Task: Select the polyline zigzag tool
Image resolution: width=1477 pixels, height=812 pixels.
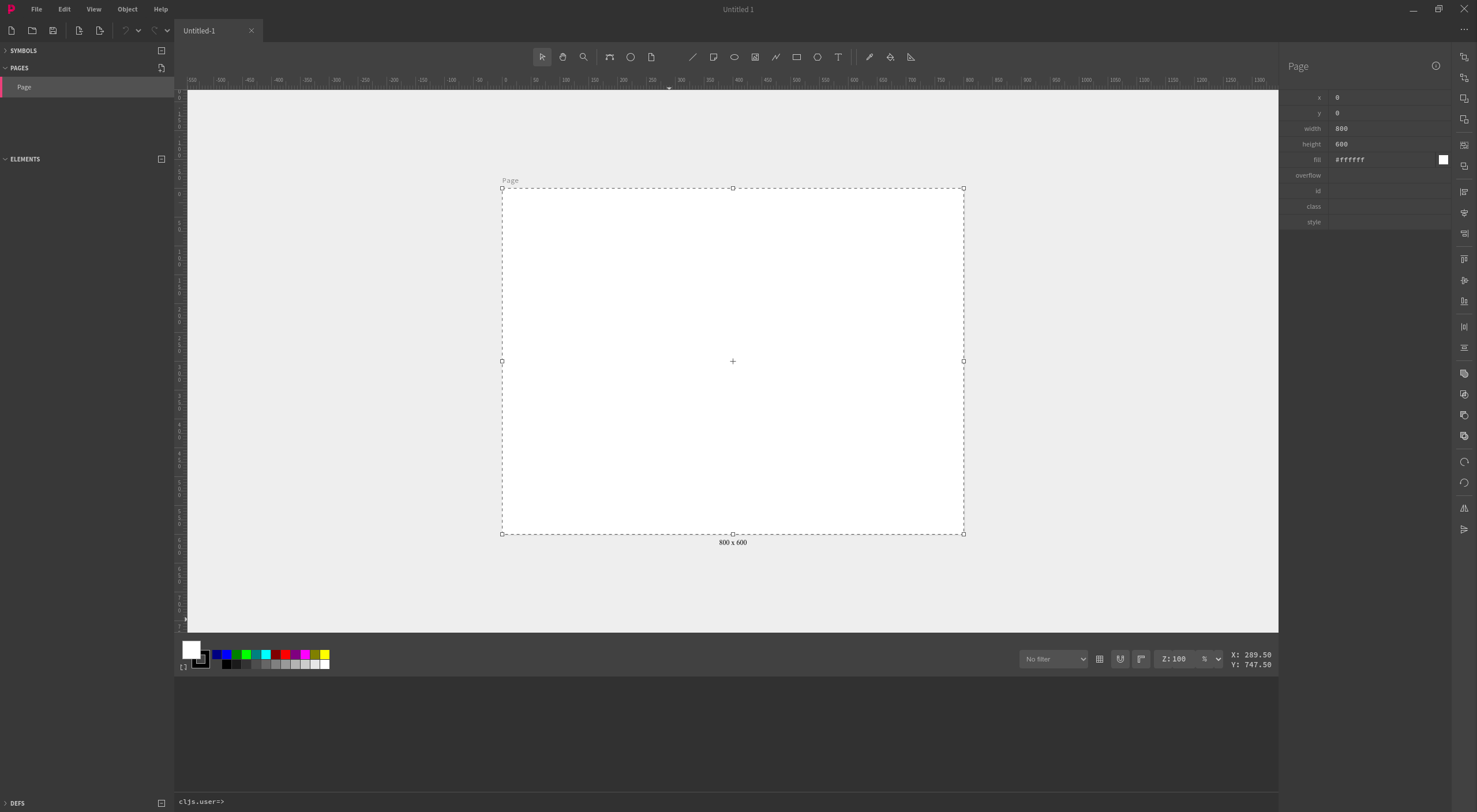Action: click(776, 57)
